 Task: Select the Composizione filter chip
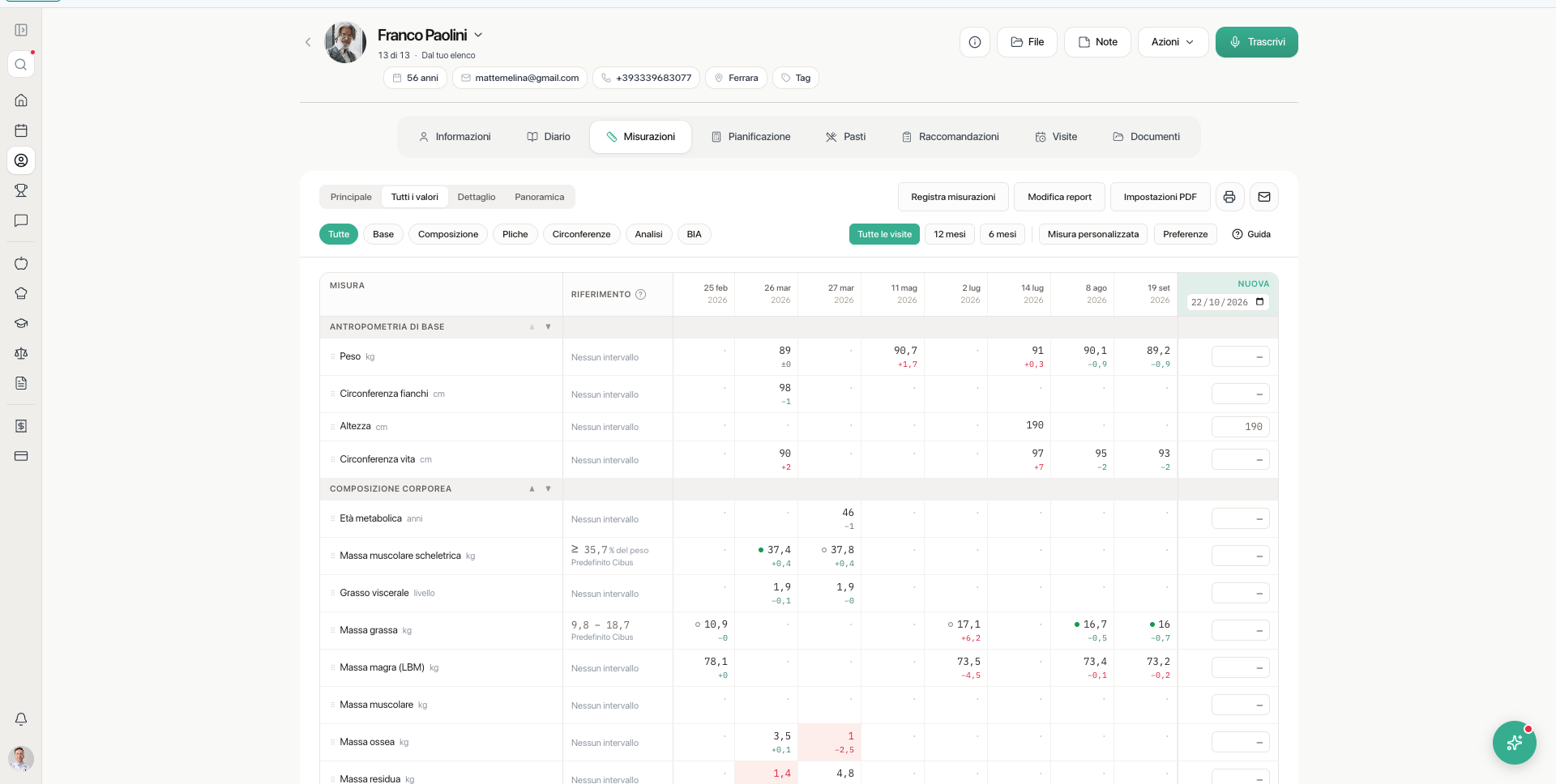tap(448, 234)
